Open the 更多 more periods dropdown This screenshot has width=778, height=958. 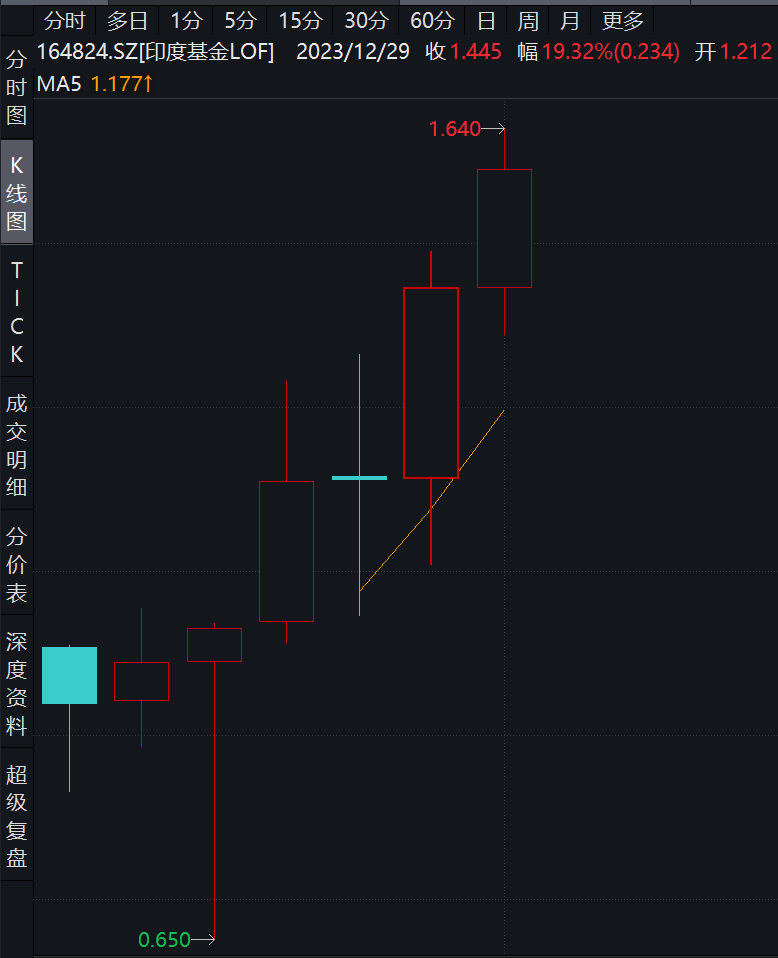[623, 21]
